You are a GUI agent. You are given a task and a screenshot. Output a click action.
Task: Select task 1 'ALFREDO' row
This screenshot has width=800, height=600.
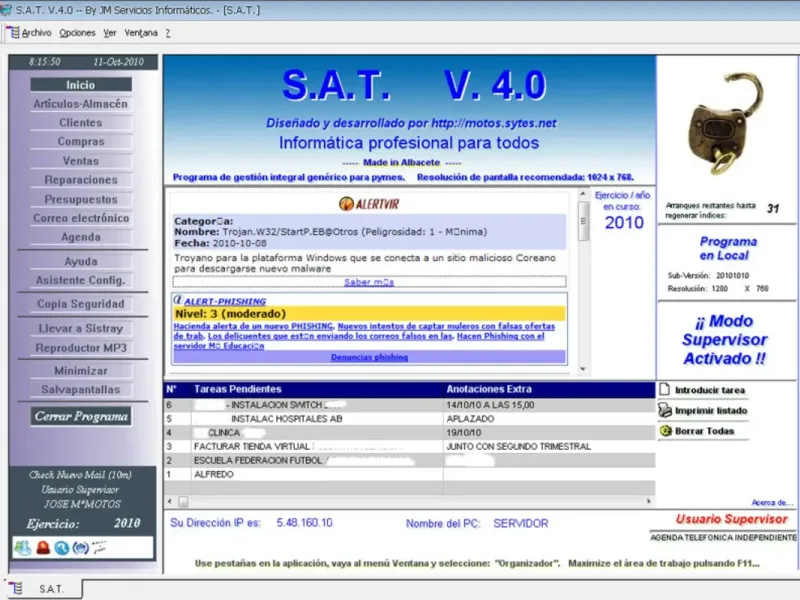(x=409, y=474)
